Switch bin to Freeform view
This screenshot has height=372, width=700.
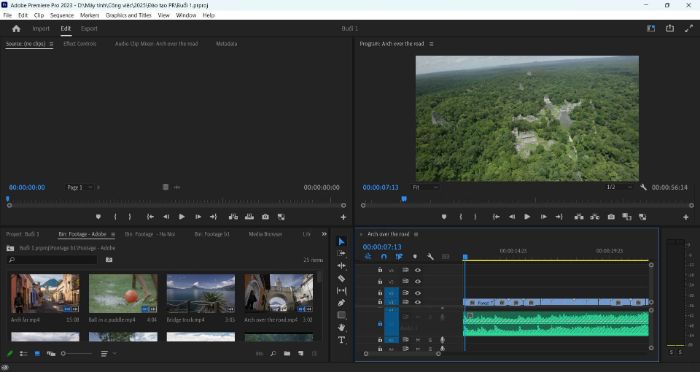51,354
